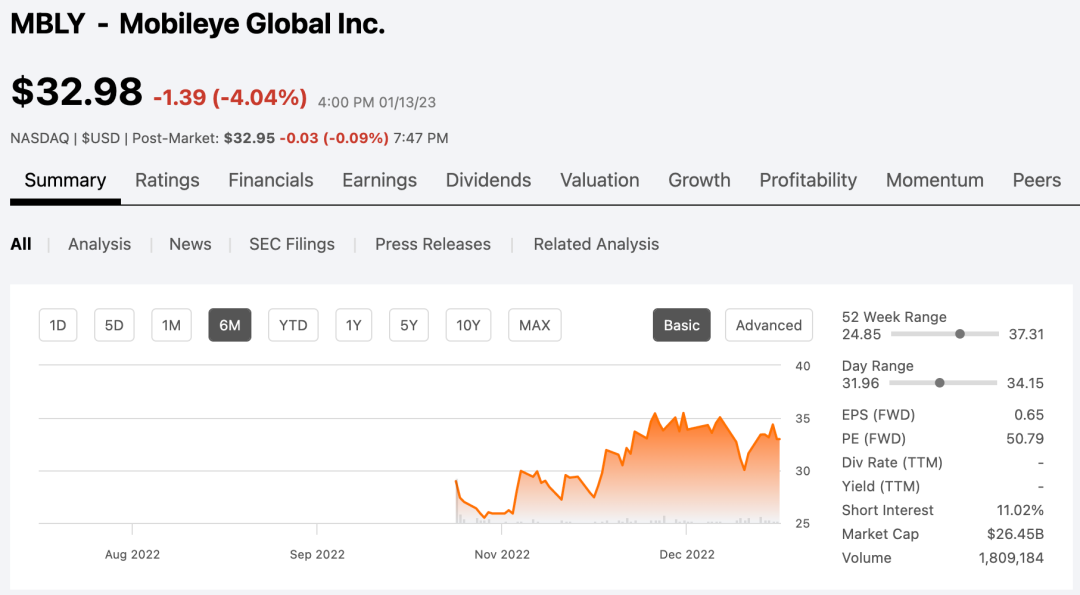Select the Momentum tab
Screen dimensions: 1080x595
click(934, 181)
